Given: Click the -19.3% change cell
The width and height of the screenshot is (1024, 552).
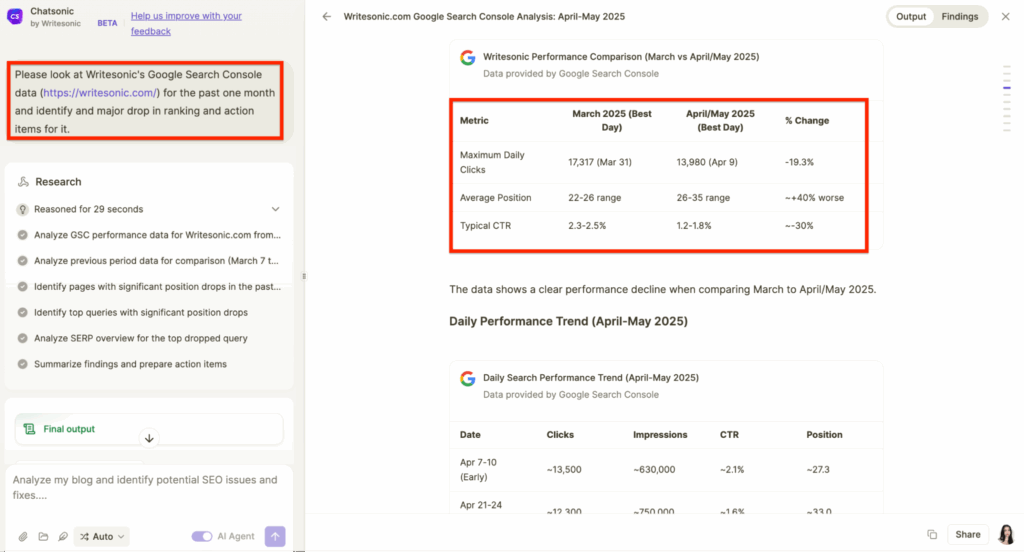Looking at the screenshot, I should (799, 162).
